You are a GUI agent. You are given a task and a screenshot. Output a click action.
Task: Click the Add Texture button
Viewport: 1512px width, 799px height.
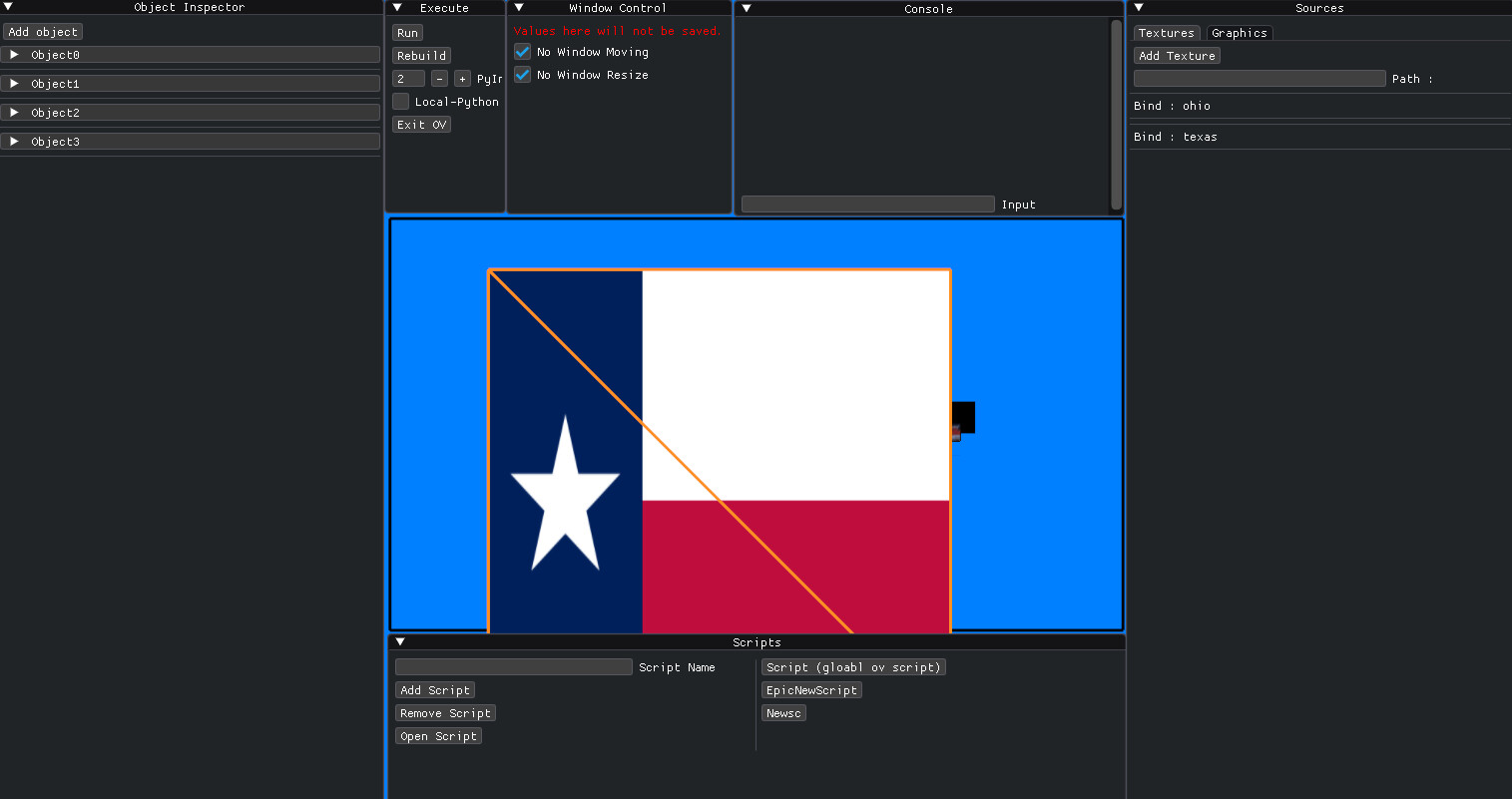pos(1177,55)
